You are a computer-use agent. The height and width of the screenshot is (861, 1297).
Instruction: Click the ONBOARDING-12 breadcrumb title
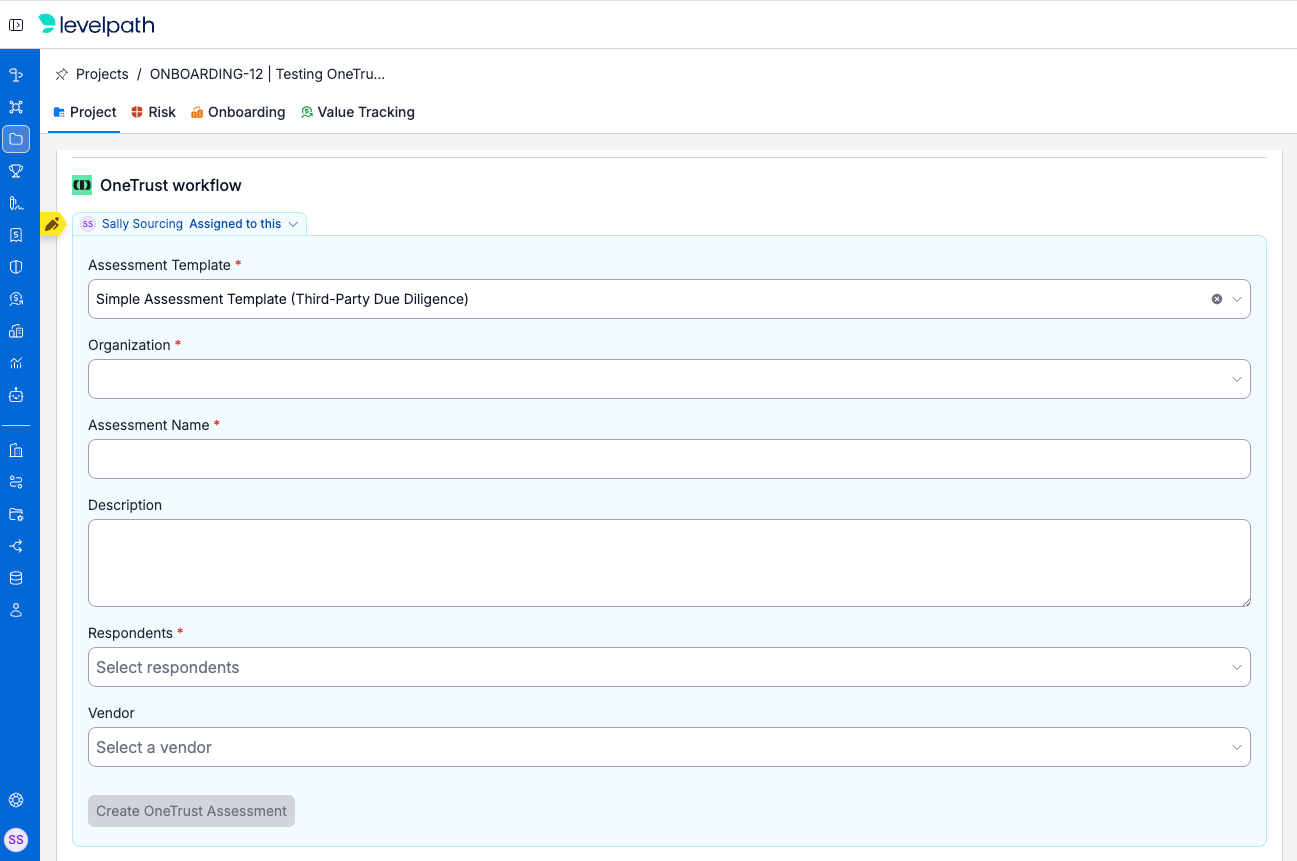(x=267, y=74)
